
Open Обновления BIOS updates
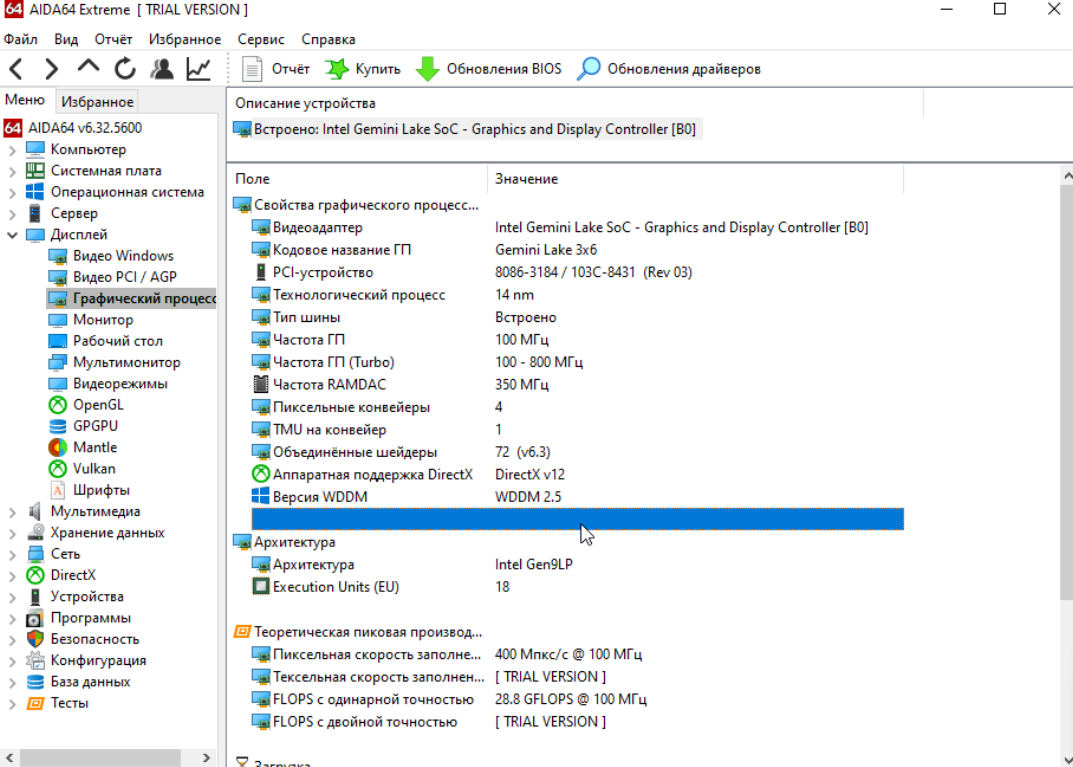(x=489, y=68)
